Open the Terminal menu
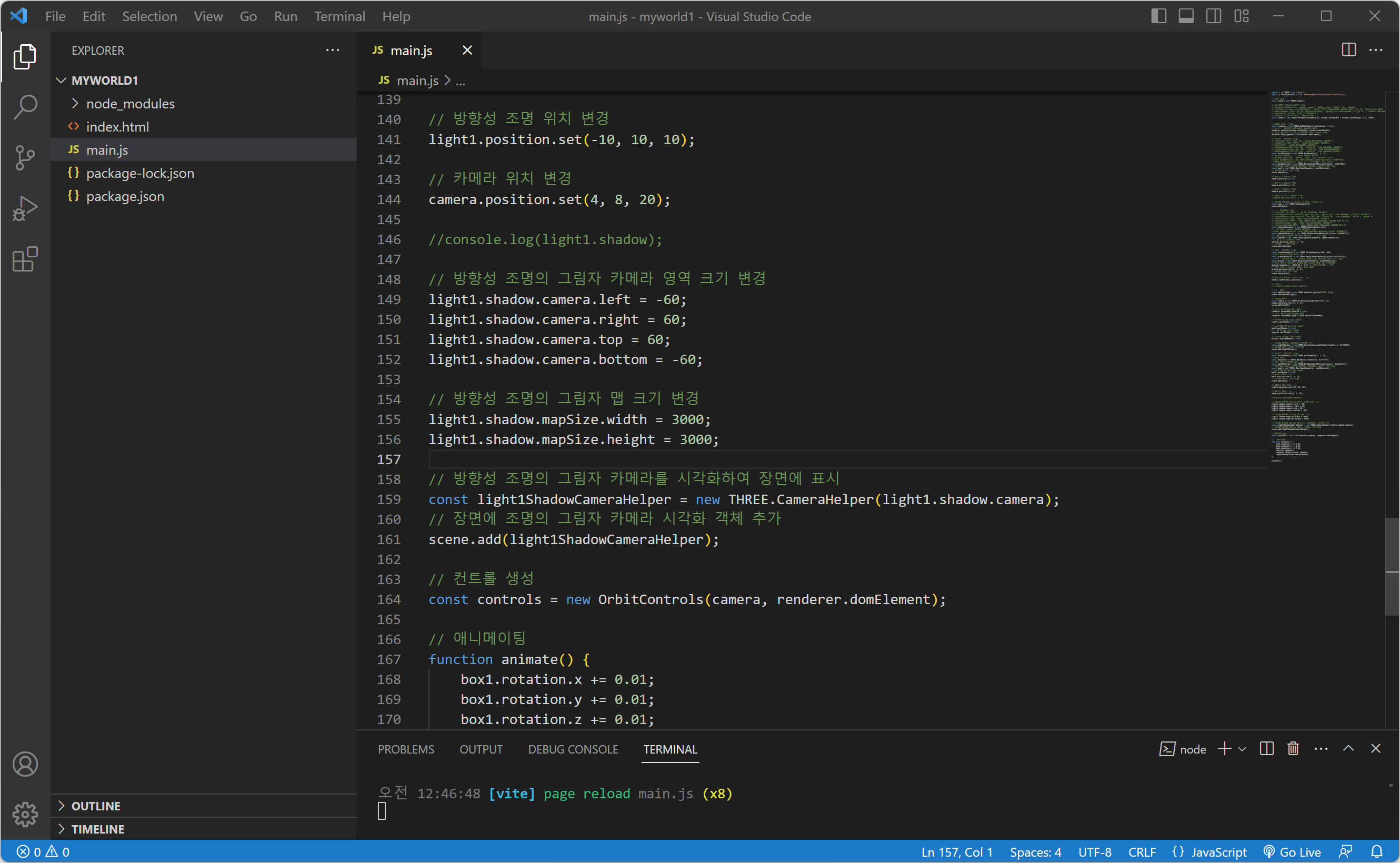Image resolution: width=1400 pixels, height=863 pixels. pyautogui.click(x=339, y=16)
